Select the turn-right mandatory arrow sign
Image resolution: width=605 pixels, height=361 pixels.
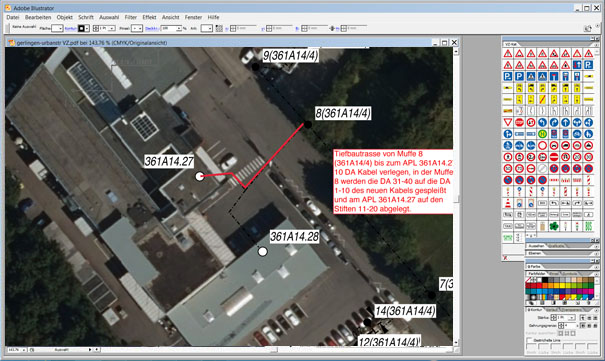[554, 122]
